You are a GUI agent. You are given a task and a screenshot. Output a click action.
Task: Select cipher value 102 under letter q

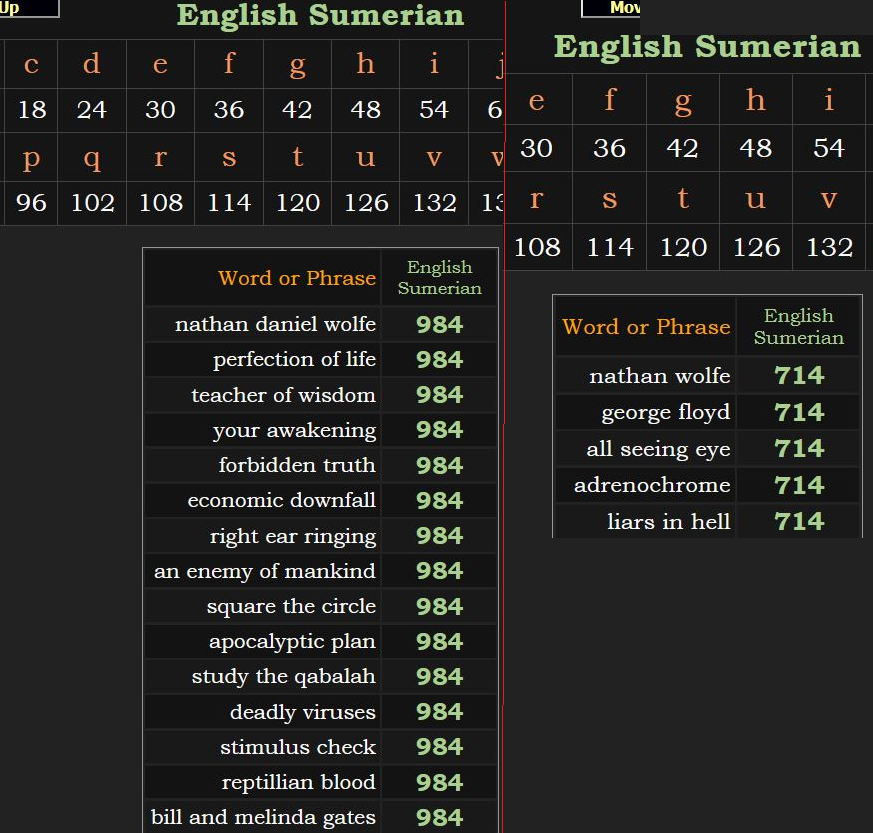pyautogui.click(x=92, y=203)
